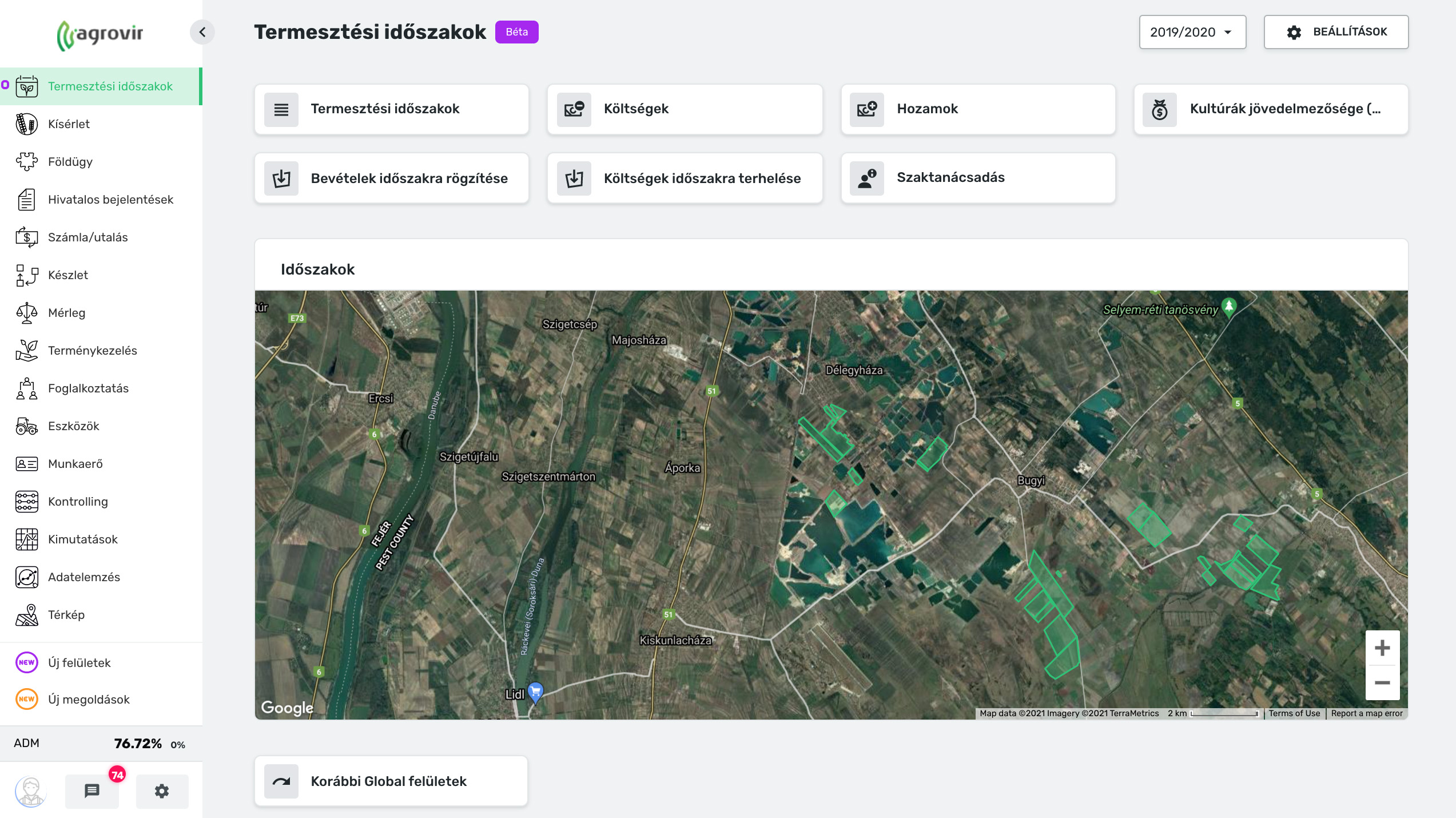1456x818 pixels.
Task: Click the ADM 76.72% status row
Action: (x=100, y=744)
